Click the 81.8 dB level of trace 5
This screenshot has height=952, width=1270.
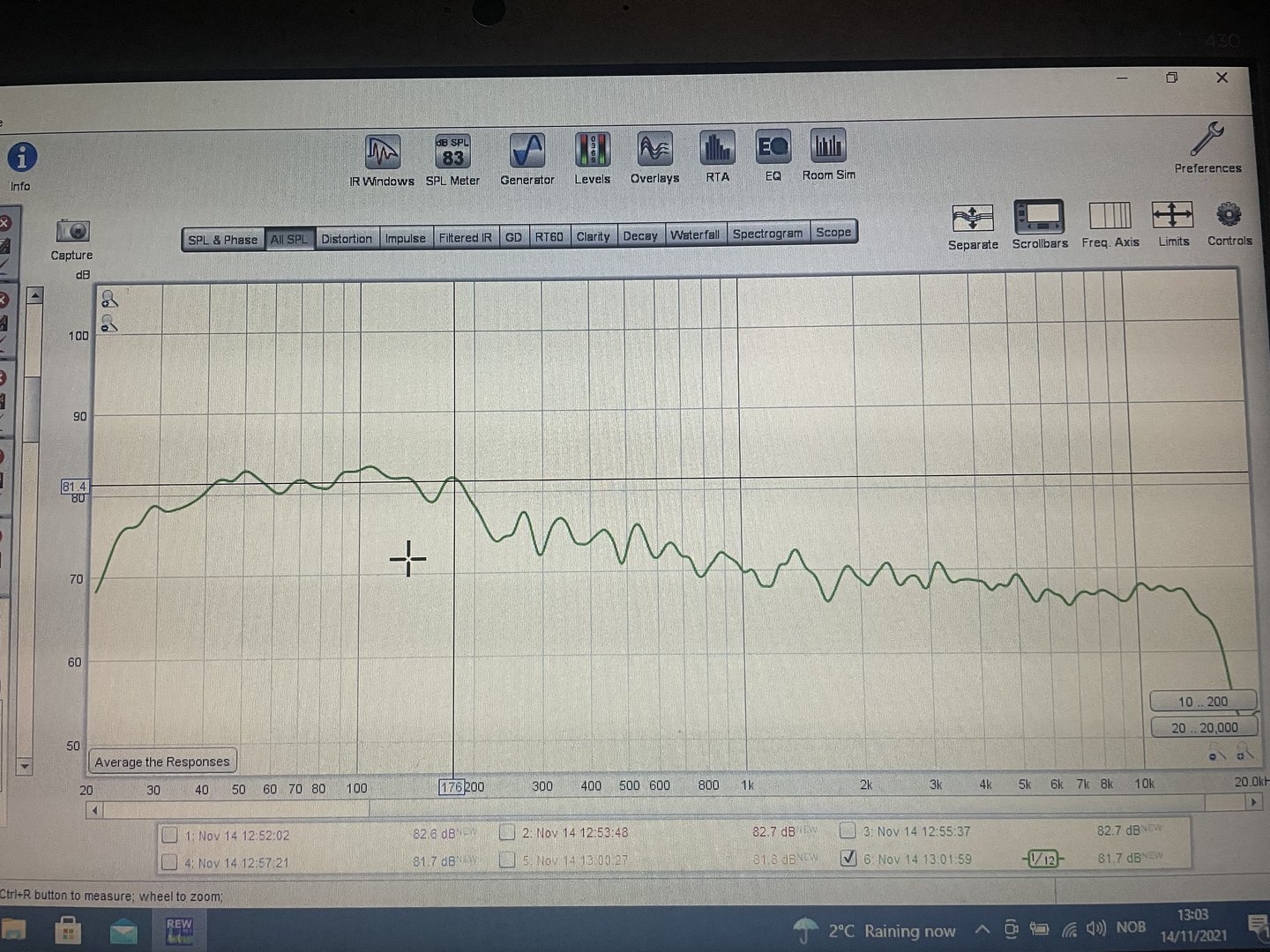click(x=775, y=859)
